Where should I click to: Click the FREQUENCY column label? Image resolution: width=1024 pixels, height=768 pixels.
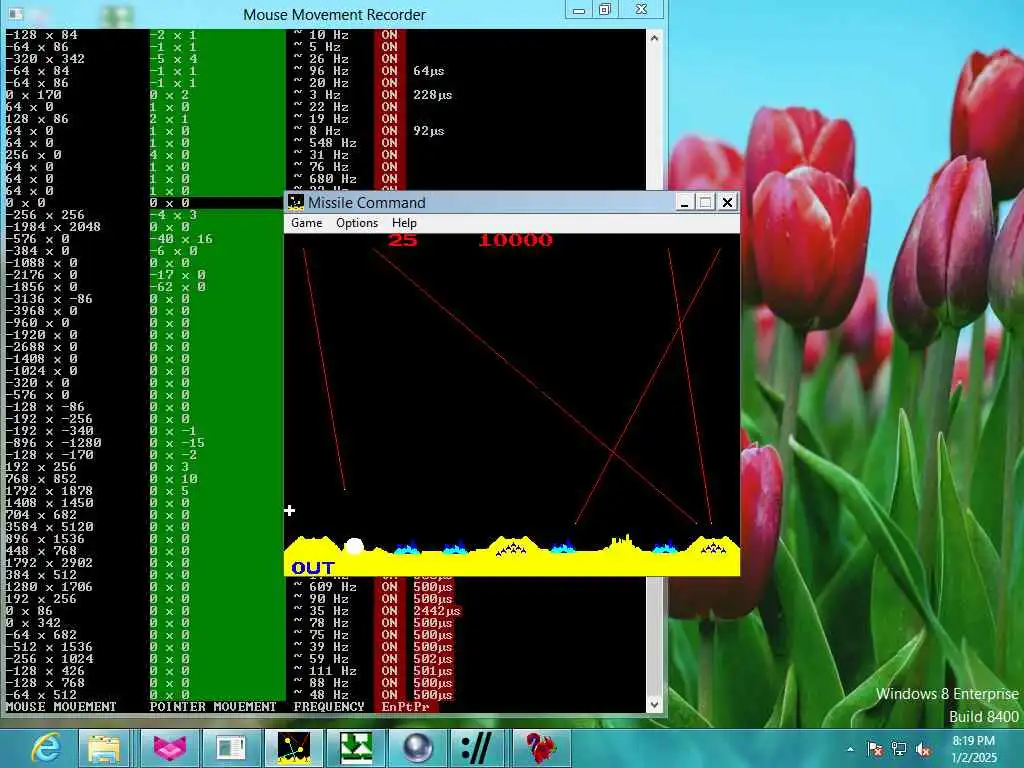coord(328,707)
